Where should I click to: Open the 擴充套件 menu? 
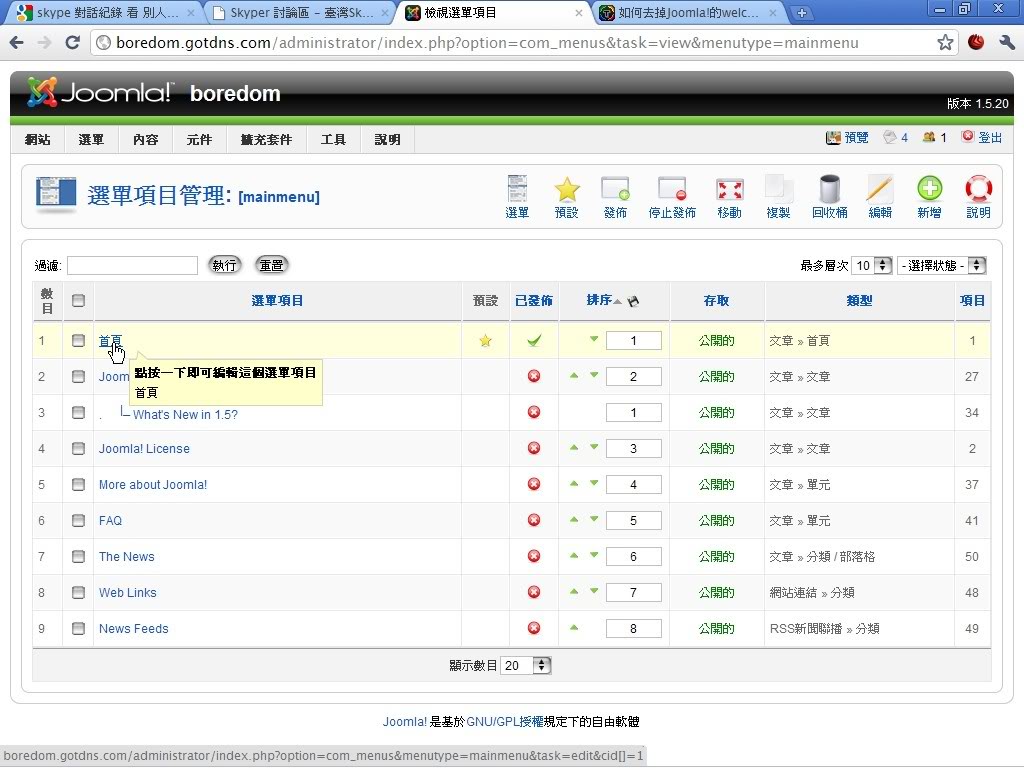coord(266,139)
